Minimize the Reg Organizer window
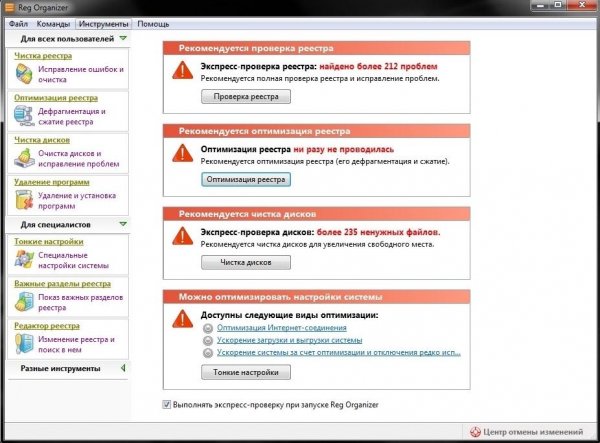600x443 pixels. (x=541, y=5)
